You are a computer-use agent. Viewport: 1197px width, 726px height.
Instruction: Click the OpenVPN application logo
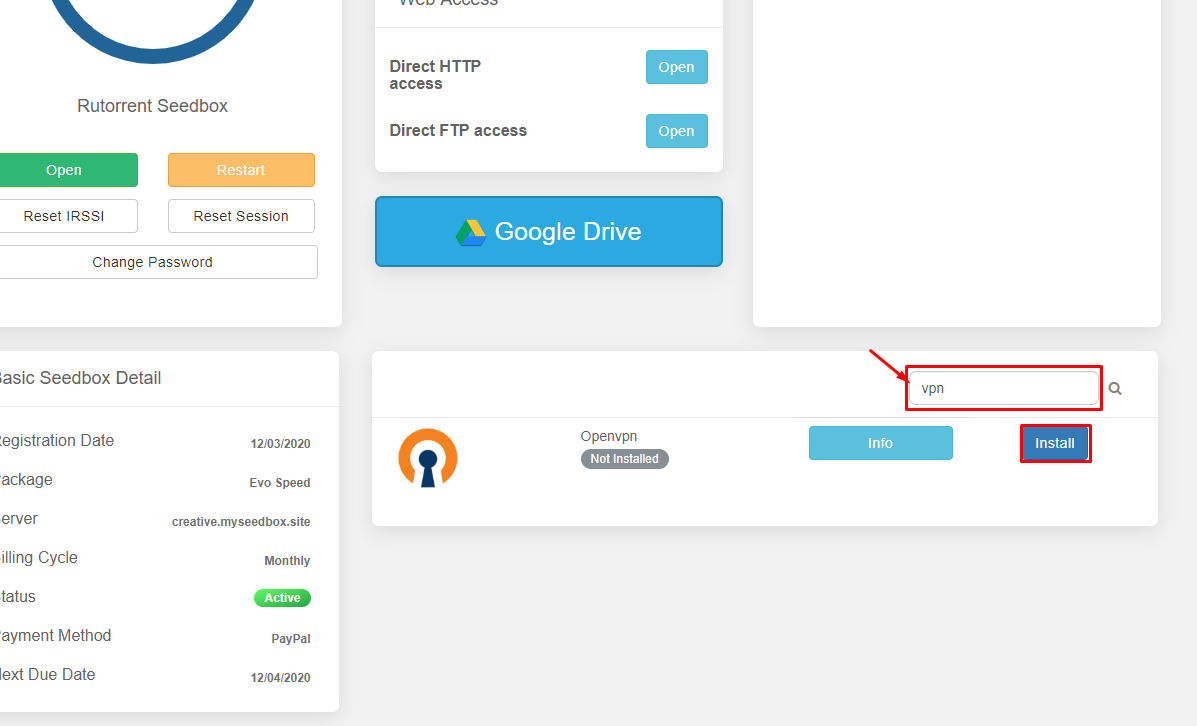click(x=428, y=457)
